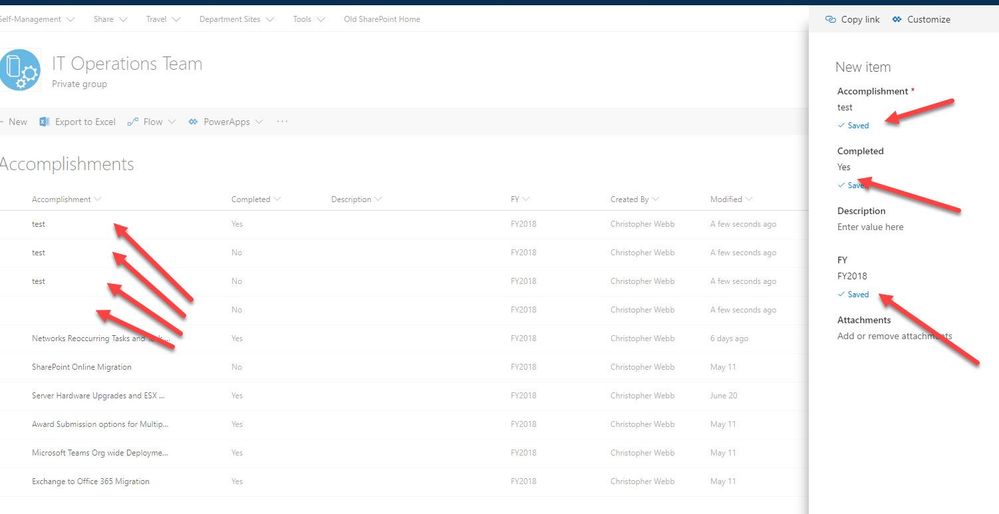The width and height of the screenshot is (999, 514).
Task: Open the Tools navigation menu
Action: coord(309,19)
